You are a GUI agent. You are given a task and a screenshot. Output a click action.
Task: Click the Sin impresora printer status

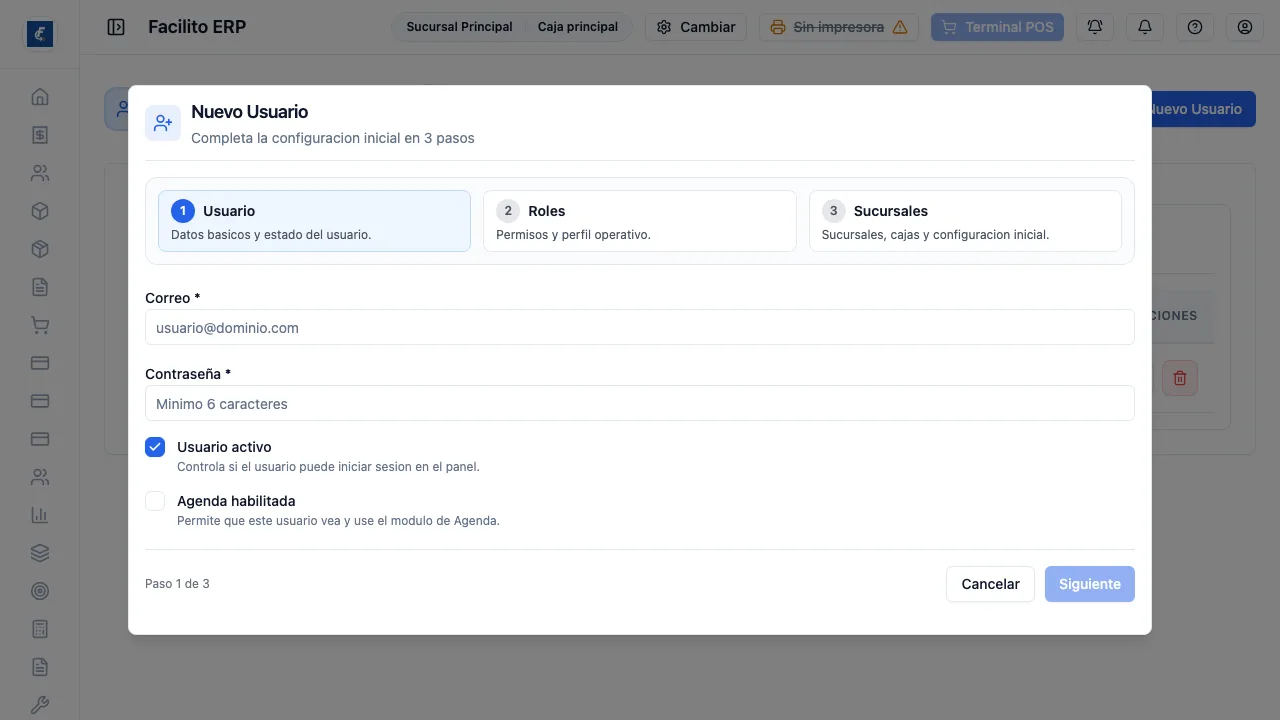(x=839, y=27)
